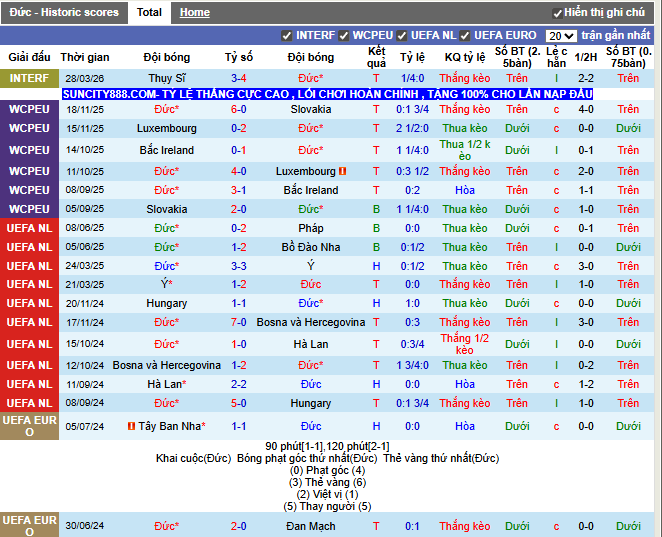Click the 7-0 score against Bosna và Hercegovina
This screenshot has height=537, width=662.
coord(239,322)
